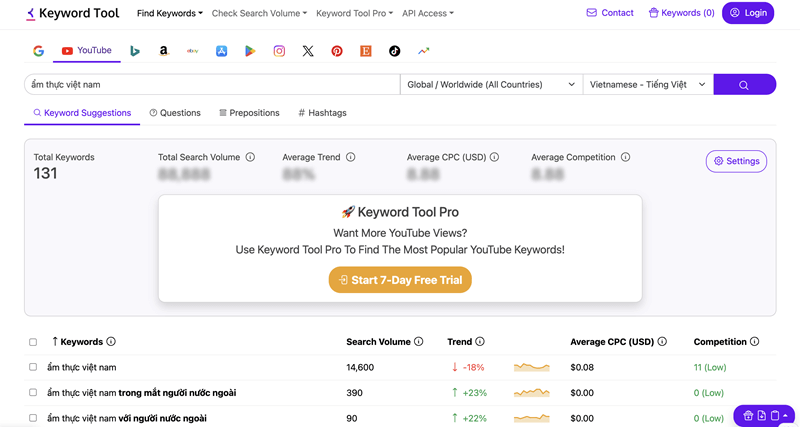The height and width of the screenshot is (427, 800).
Task: Click the trend sparkline for +23% row
Action: tap(532, 393)
